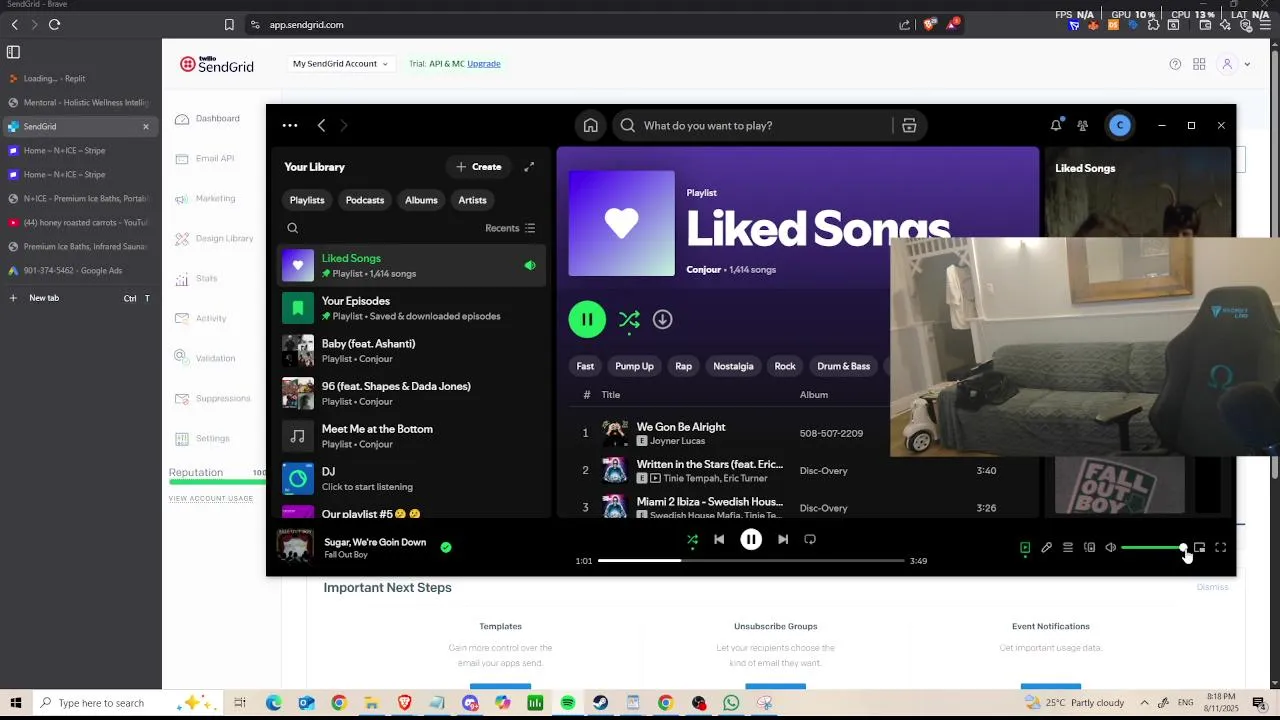Toggle shuffle beside the large green pause button

[x=629, y=320]
